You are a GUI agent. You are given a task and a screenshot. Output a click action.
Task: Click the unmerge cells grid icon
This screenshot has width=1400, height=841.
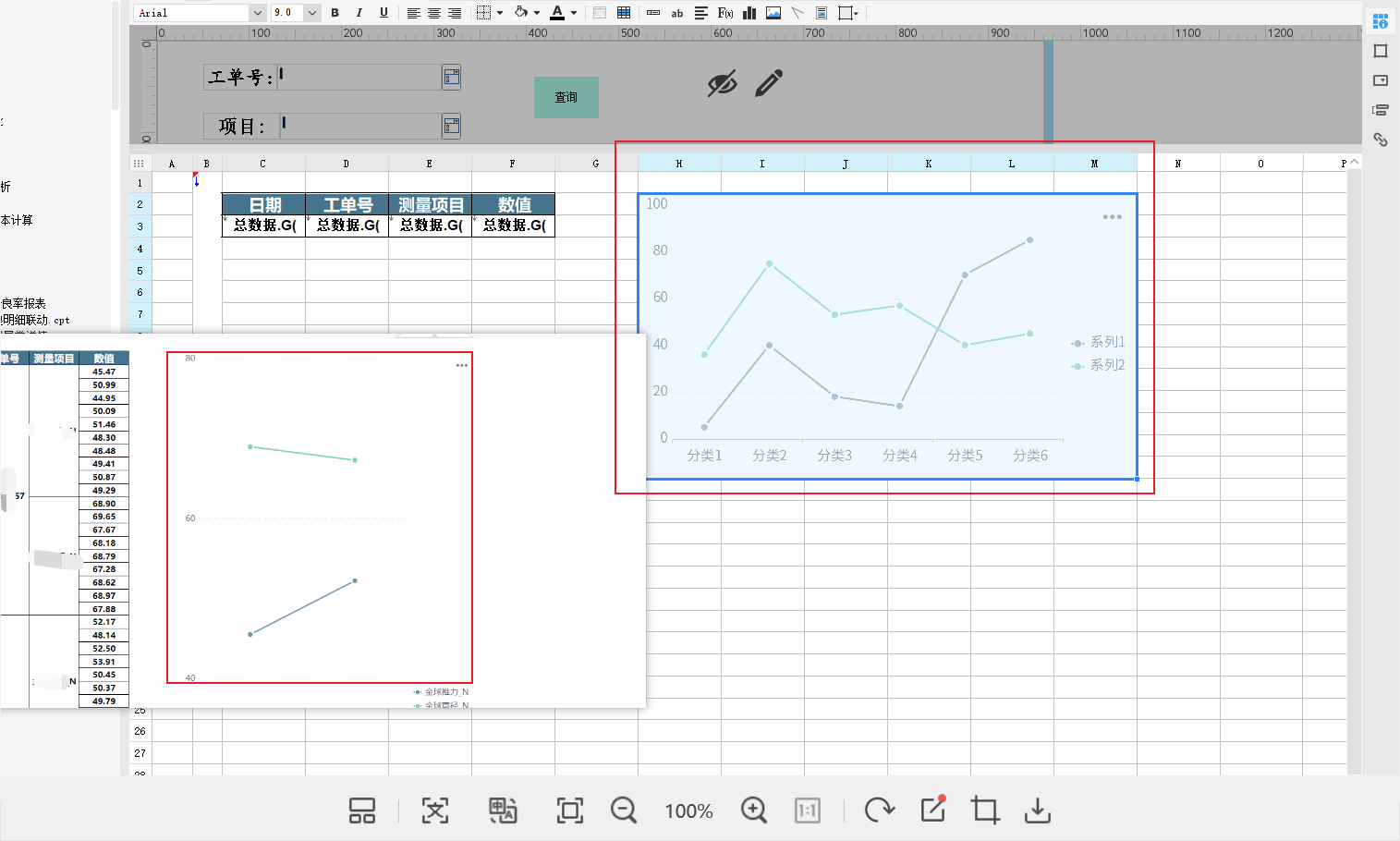(624, 13)
